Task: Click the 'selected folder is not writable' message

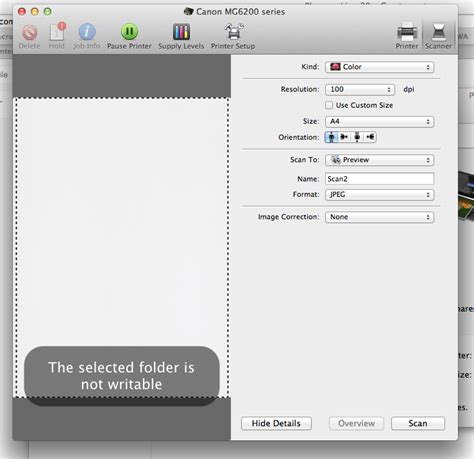Action: [x=122, y=376]
